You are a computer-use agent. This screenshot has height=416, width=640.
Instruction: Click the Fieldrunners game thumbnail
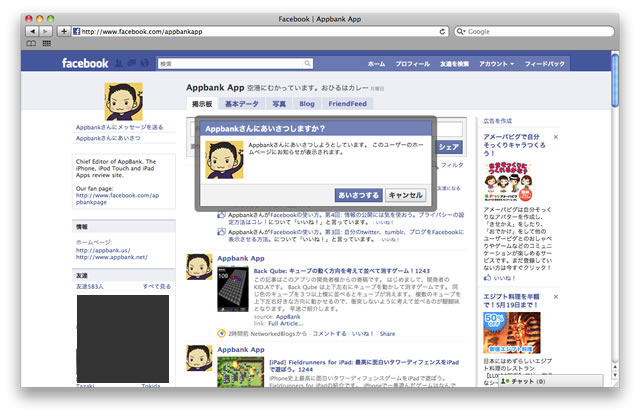coord(240,372)
